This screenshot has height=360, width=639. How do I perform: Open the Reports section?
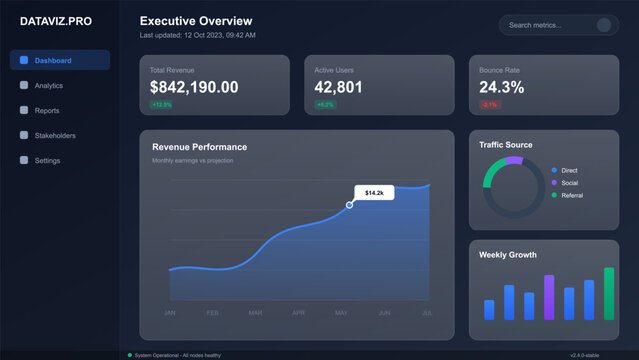[60, 110]
